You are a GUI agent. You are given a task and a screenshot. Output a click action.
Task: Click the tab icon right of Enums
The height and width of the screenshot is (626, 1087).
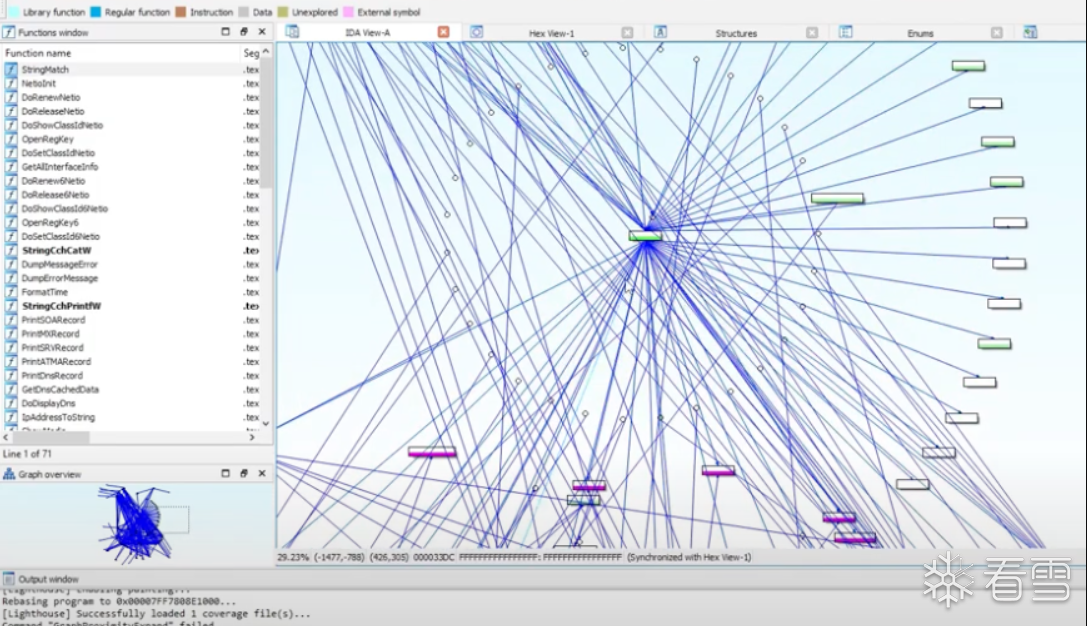[x=1030, y=32]
